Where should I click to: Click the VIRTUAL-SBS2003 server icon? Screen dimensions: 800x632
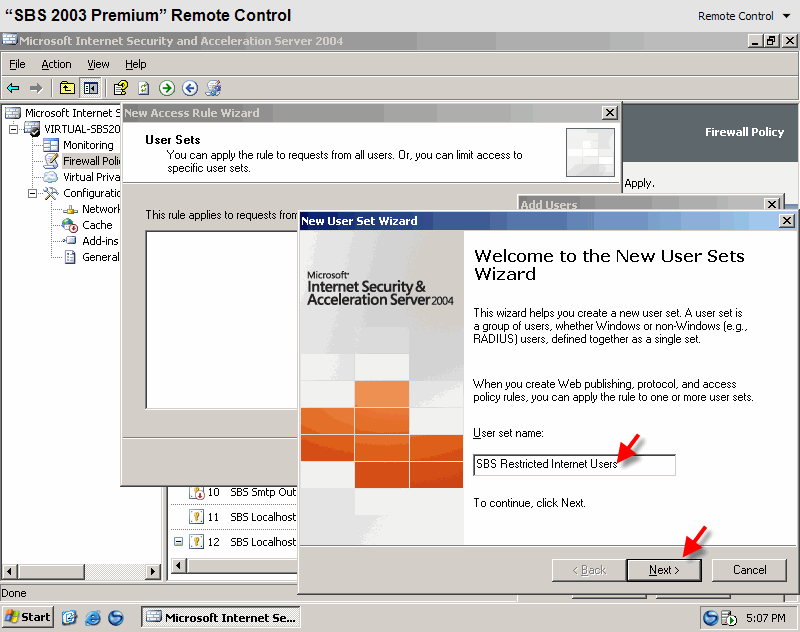point(32,129)
